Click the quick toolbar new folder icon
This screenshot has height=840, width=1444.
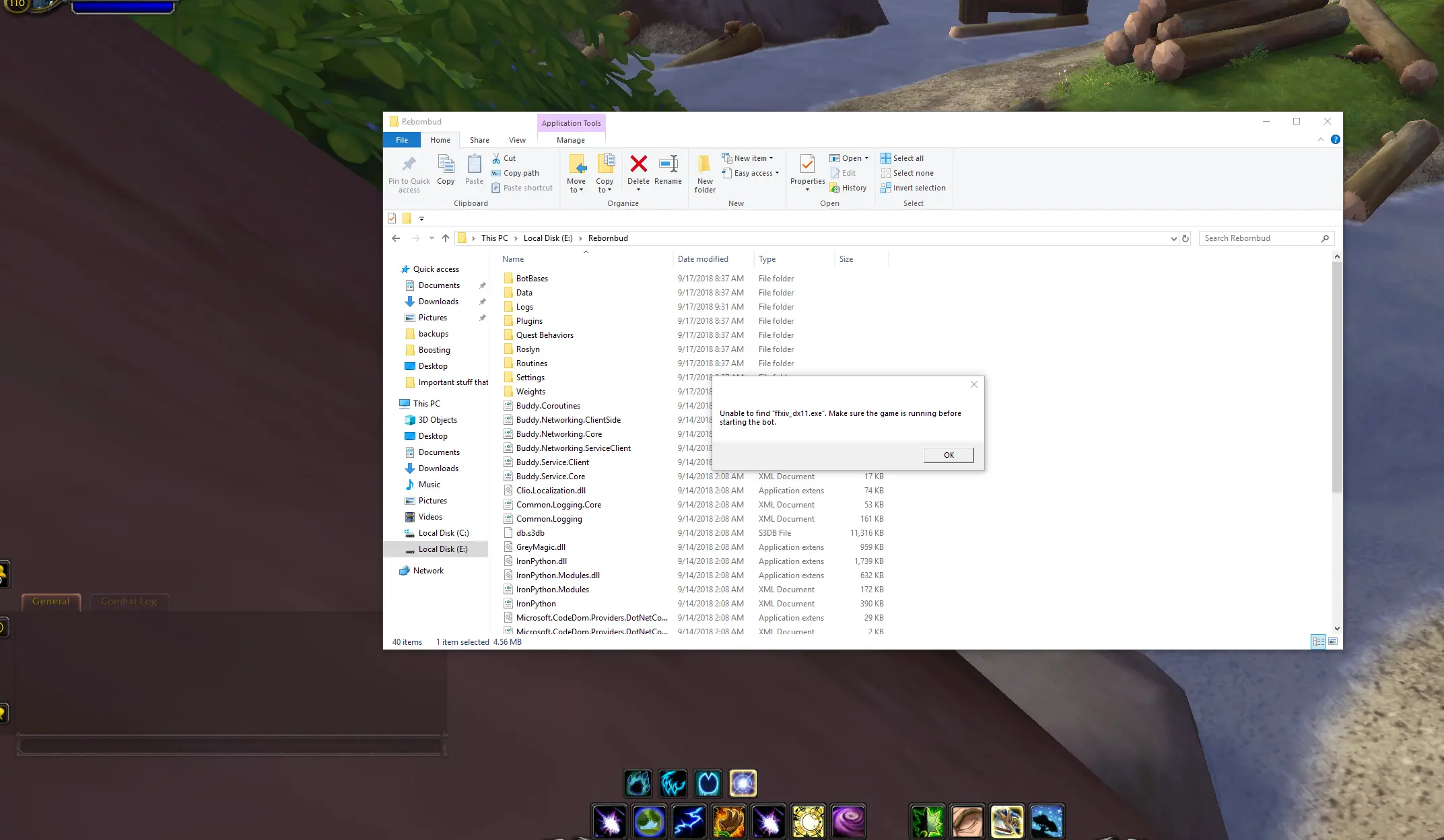click(x=407, y=218)
